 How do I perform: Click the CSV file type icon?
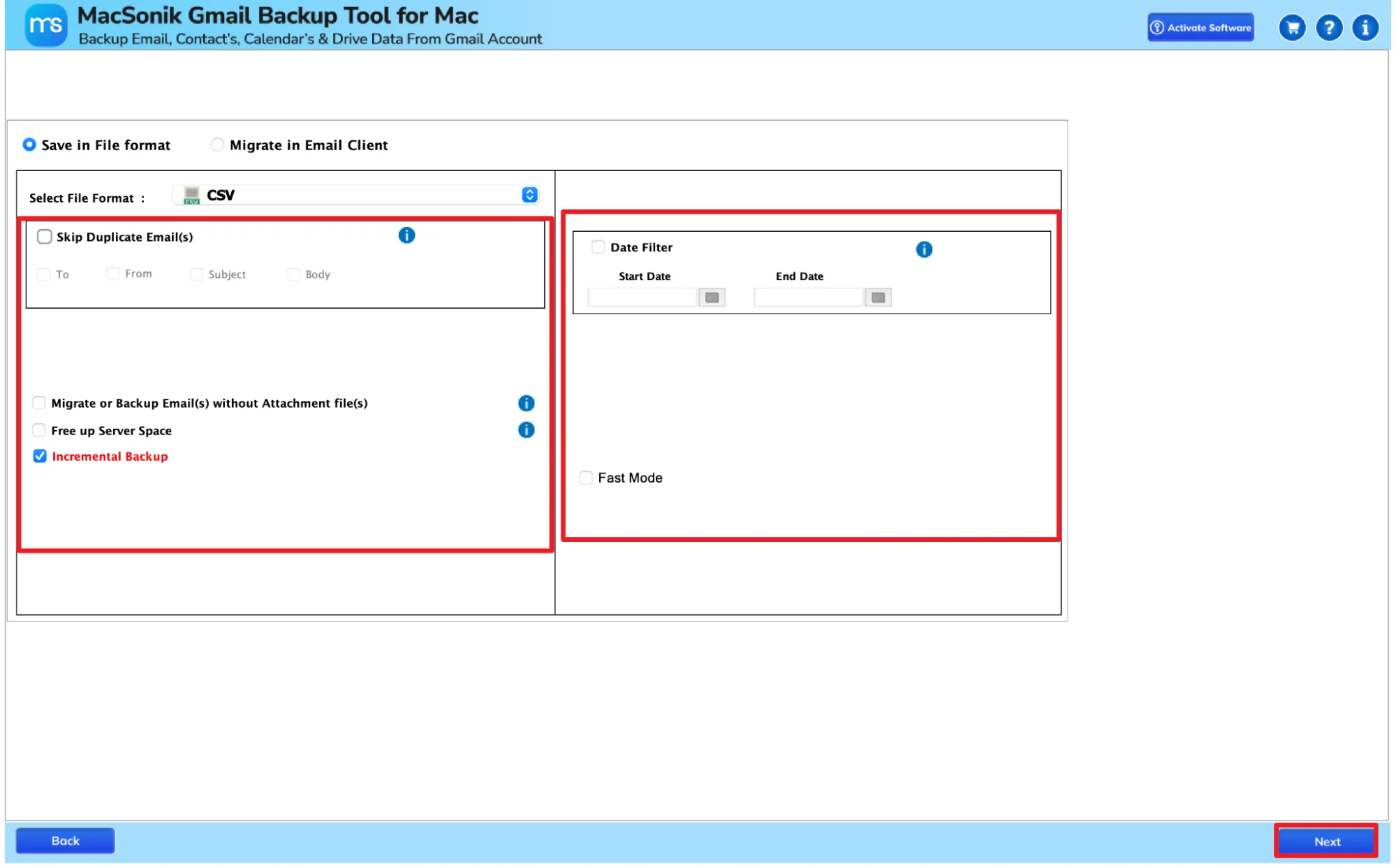click(191, 196)
